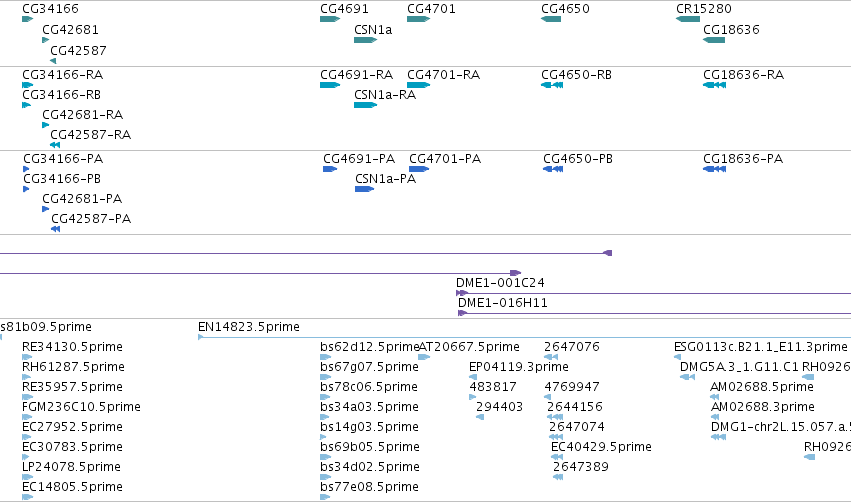Click EP04119.3prime EST label

click(x=519, y=367)
